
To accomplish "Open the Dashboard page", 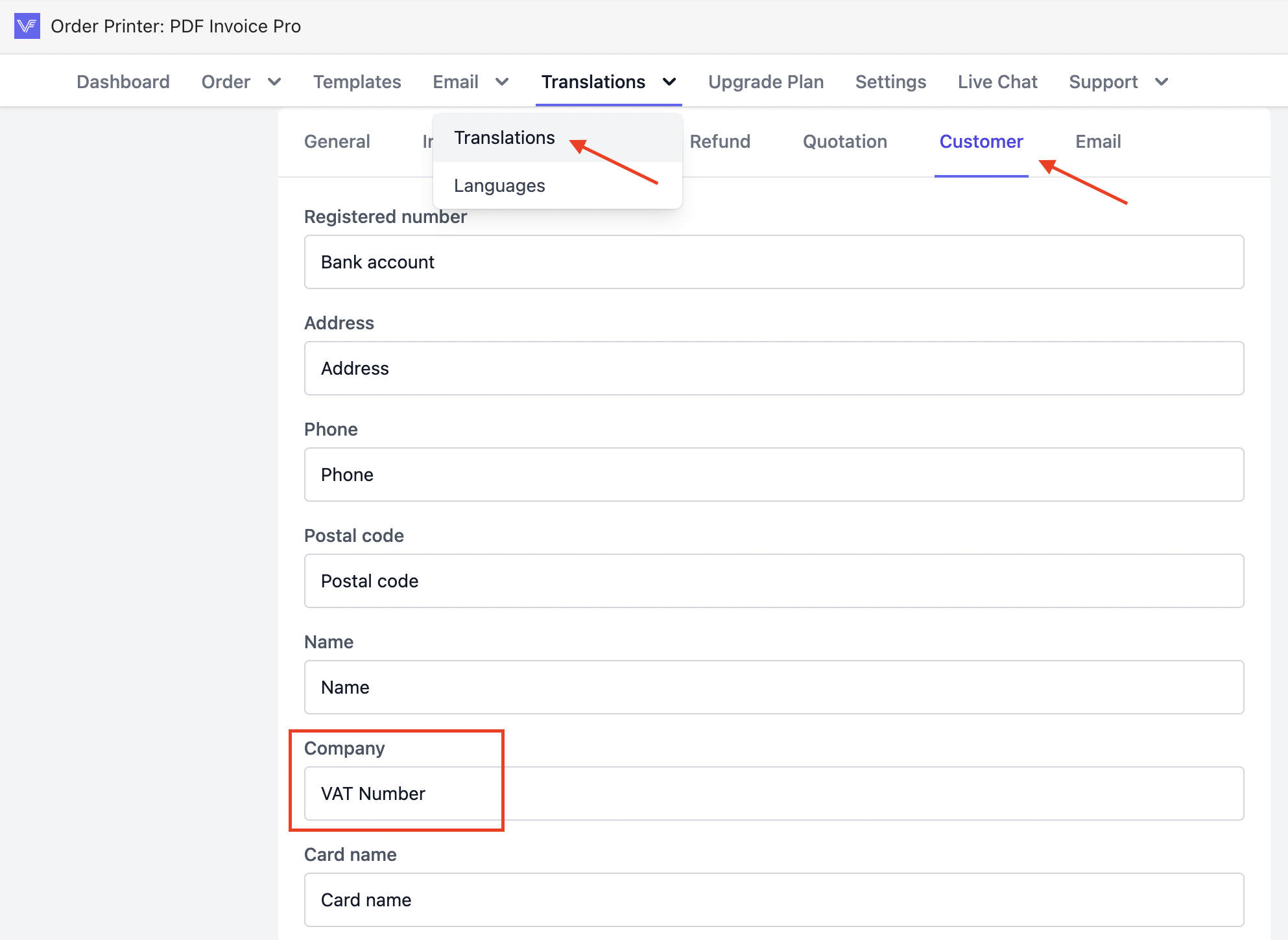I will [x=123, y=82].
